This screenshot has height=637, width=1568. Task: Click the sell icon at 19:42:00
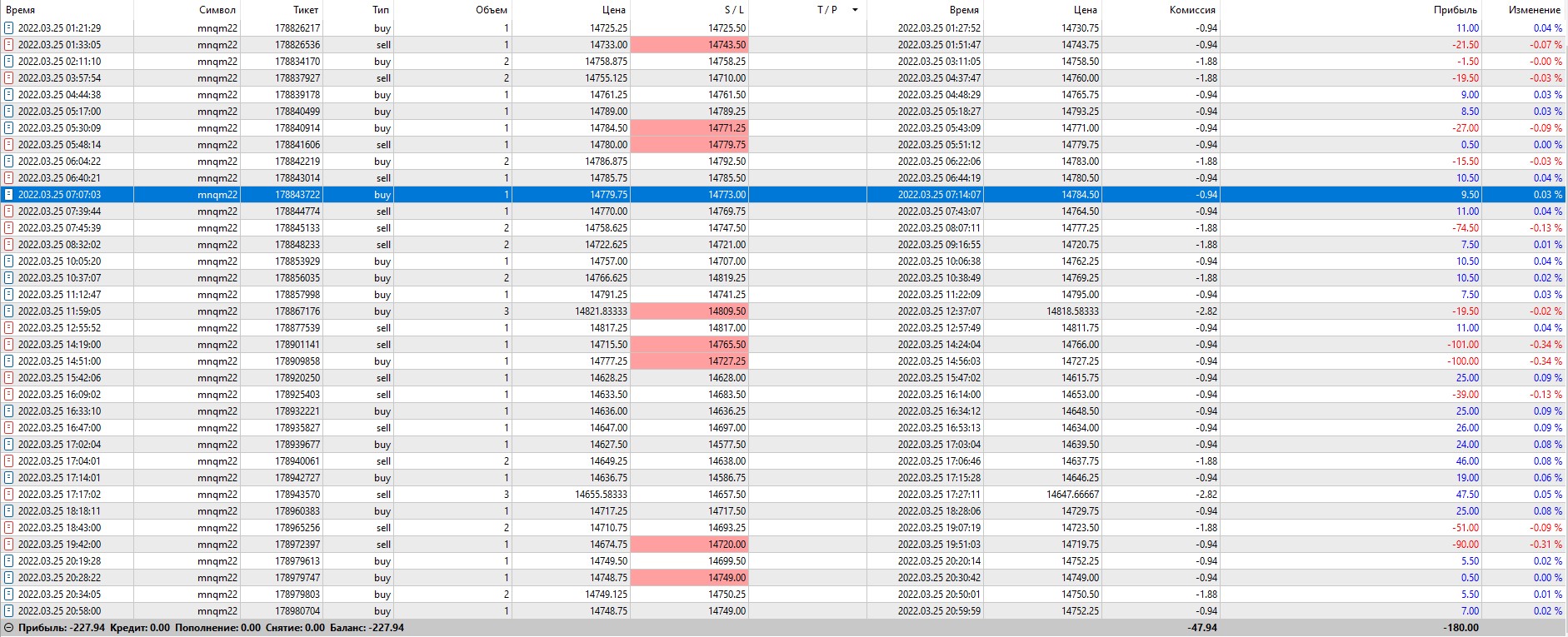(9, 545)
